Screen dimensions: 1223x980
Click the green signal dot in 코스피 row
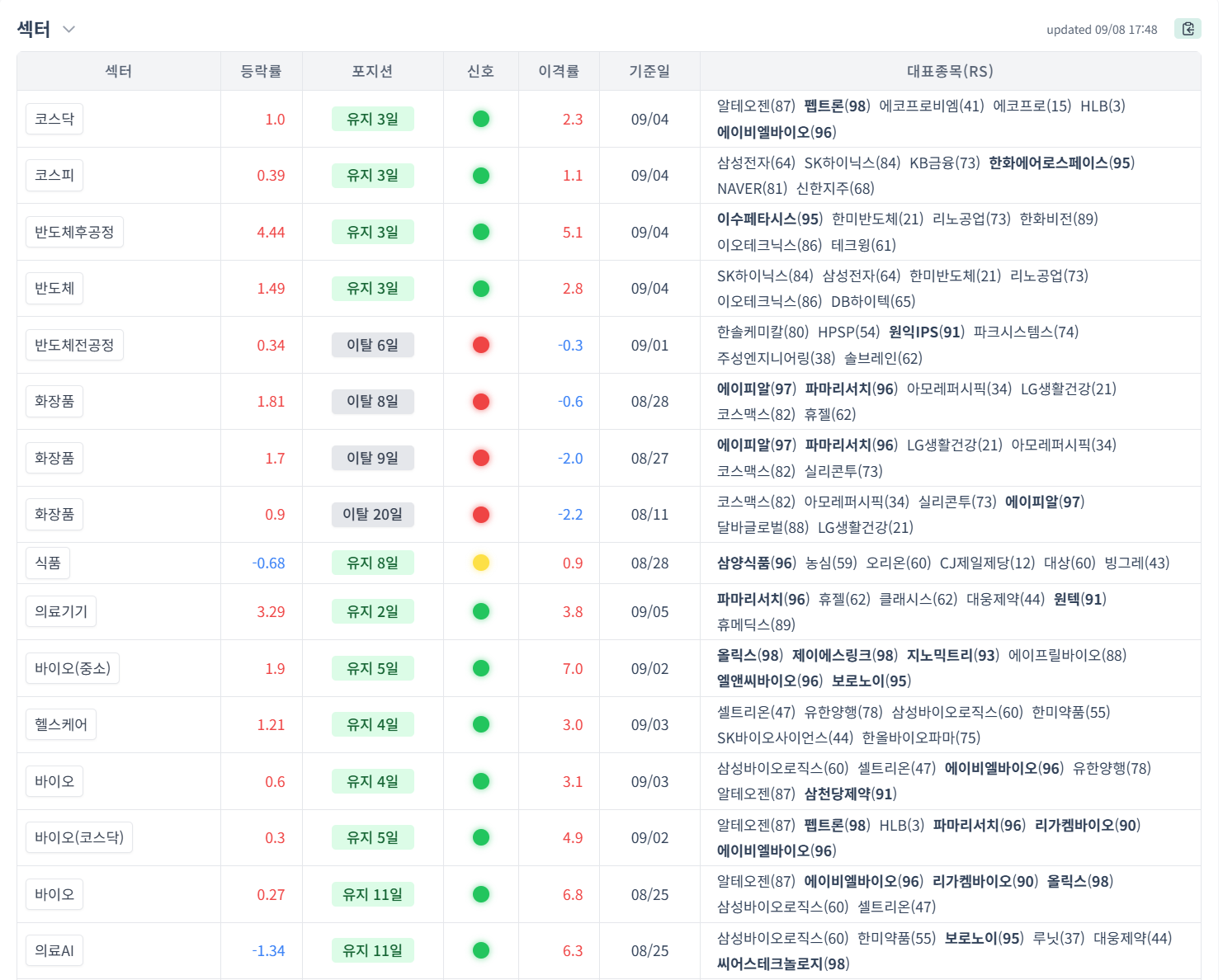481,175
